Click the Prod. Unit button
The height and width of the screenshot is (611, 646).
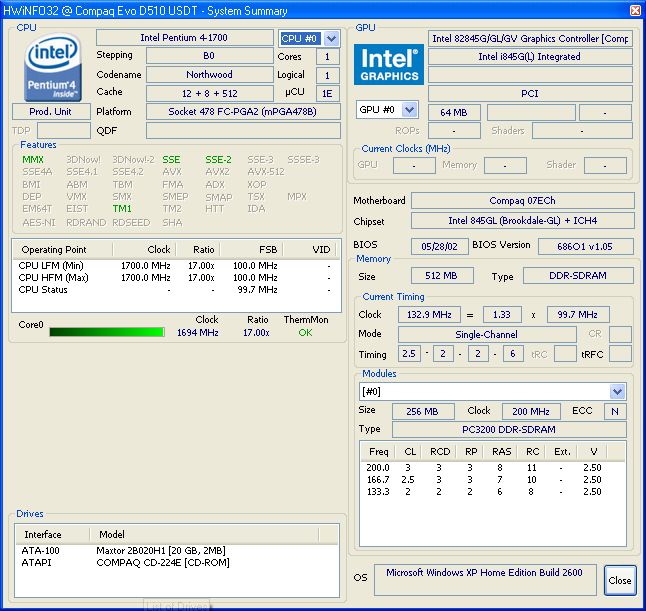pyautogui.click(x=51, y=111)
